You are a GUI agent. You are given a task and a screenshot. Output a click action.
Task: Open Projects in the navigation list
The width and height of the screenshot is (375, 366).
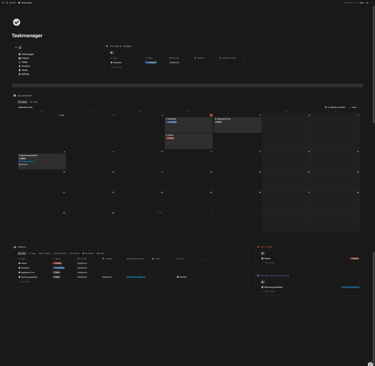click(x=24, y=58)
